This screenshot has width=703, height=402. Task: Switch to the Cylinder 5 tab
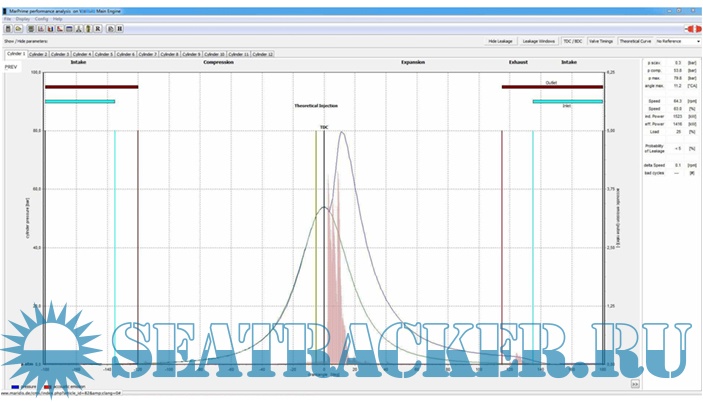pos(104,54)
